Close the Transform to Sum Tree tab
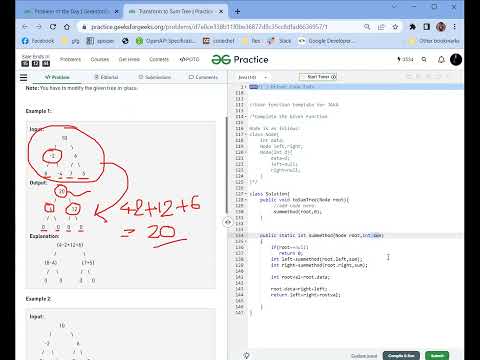 click(221, 12)
